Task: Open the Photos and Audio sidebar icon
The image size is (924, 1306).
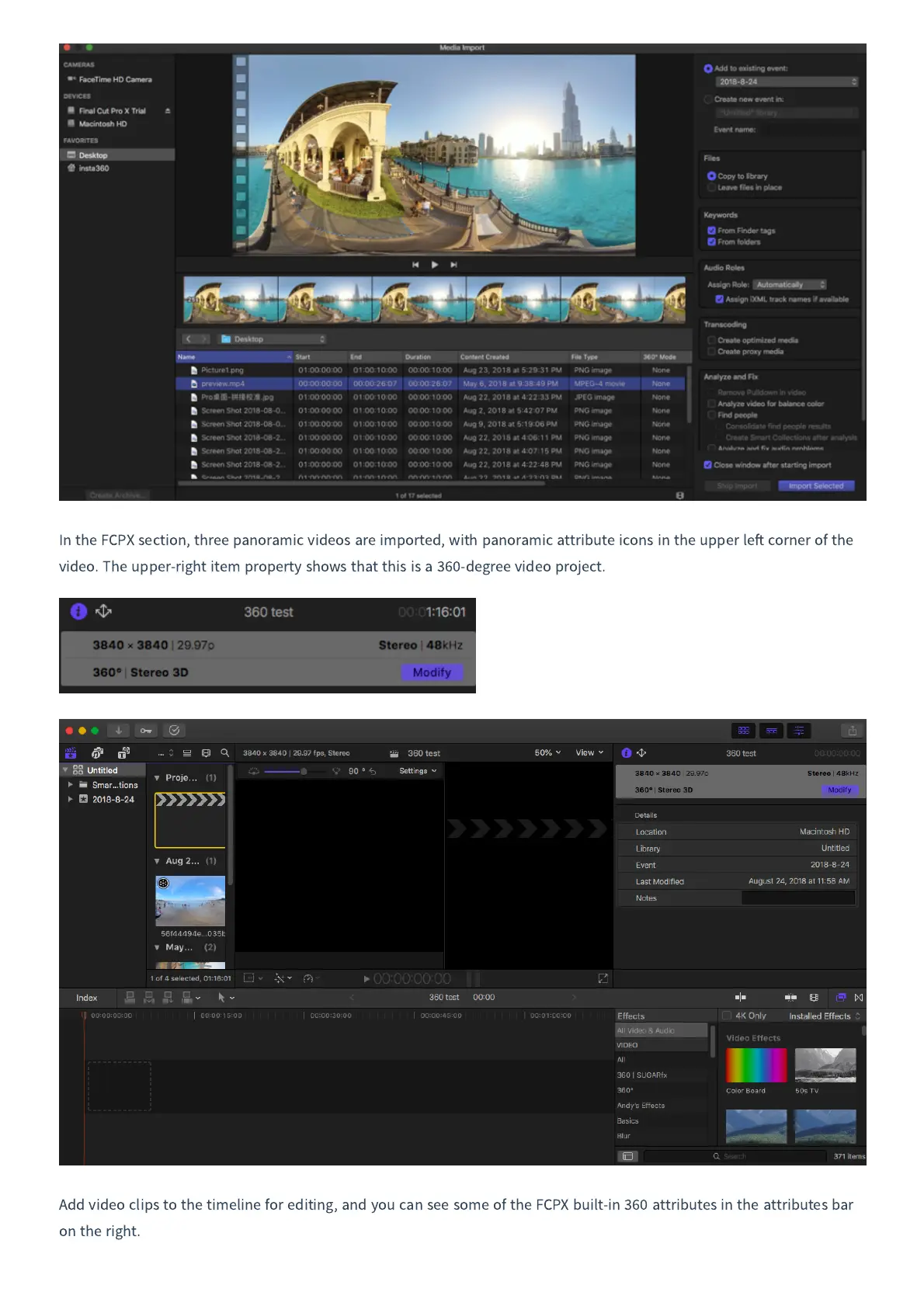Action: click(97, 752)
